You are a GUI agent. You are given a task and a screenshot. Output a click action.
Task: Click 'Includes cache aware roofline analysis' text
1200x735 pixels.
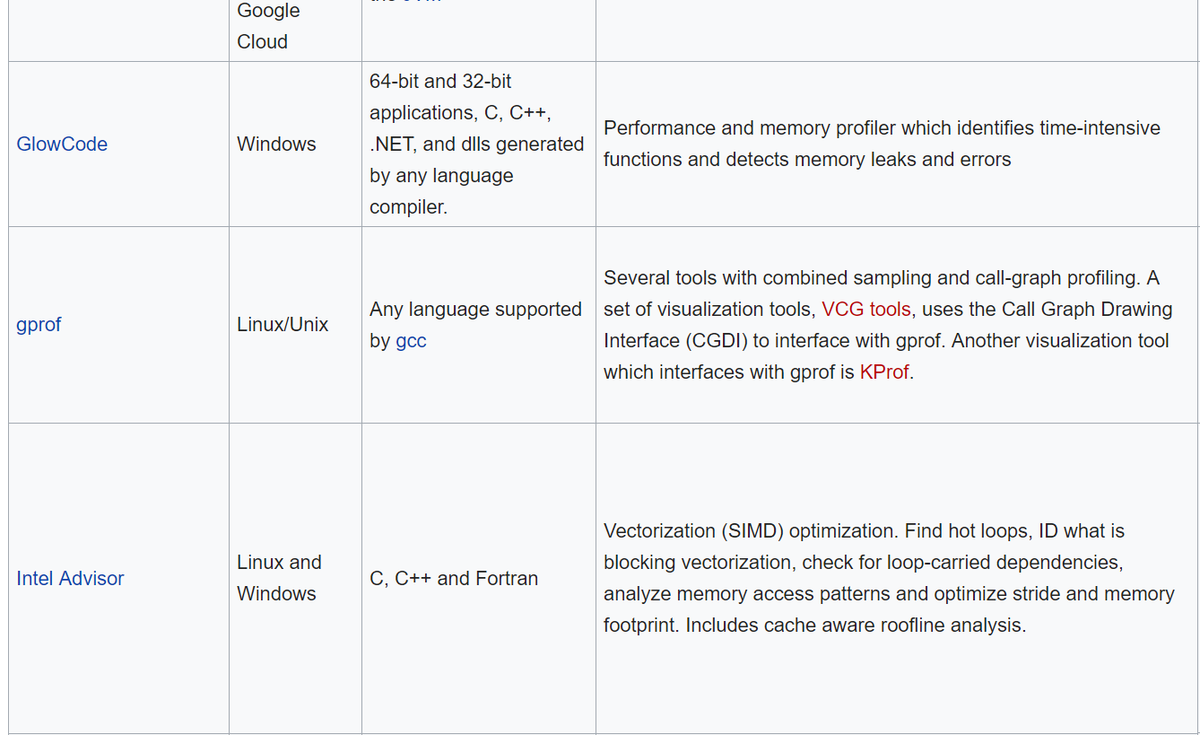click(x=856, y=626)
